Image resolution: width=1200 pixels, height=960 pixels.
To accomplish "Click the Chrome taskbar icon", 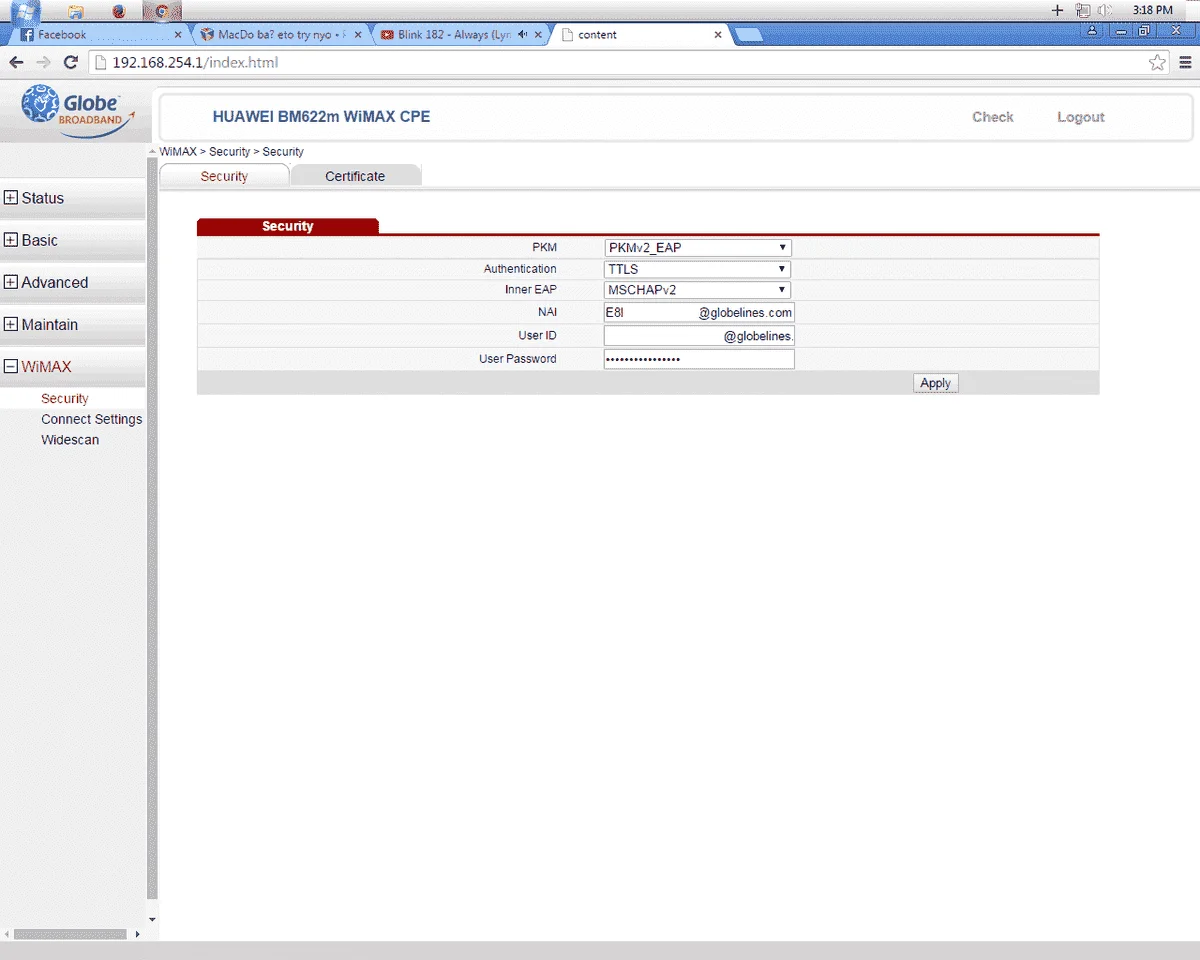I will (x=161, y=12).
